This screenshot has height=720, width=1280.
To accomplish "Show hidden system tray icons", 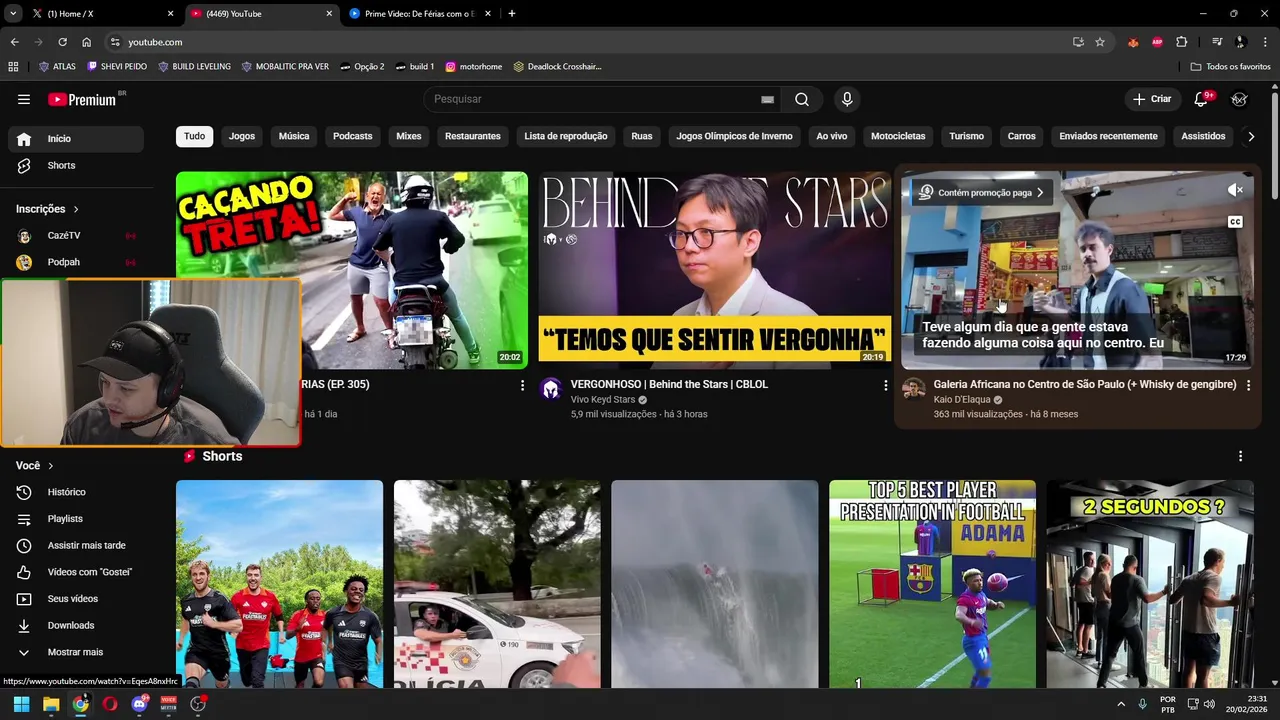I will pyautogui.click(x=1120, y=704).
